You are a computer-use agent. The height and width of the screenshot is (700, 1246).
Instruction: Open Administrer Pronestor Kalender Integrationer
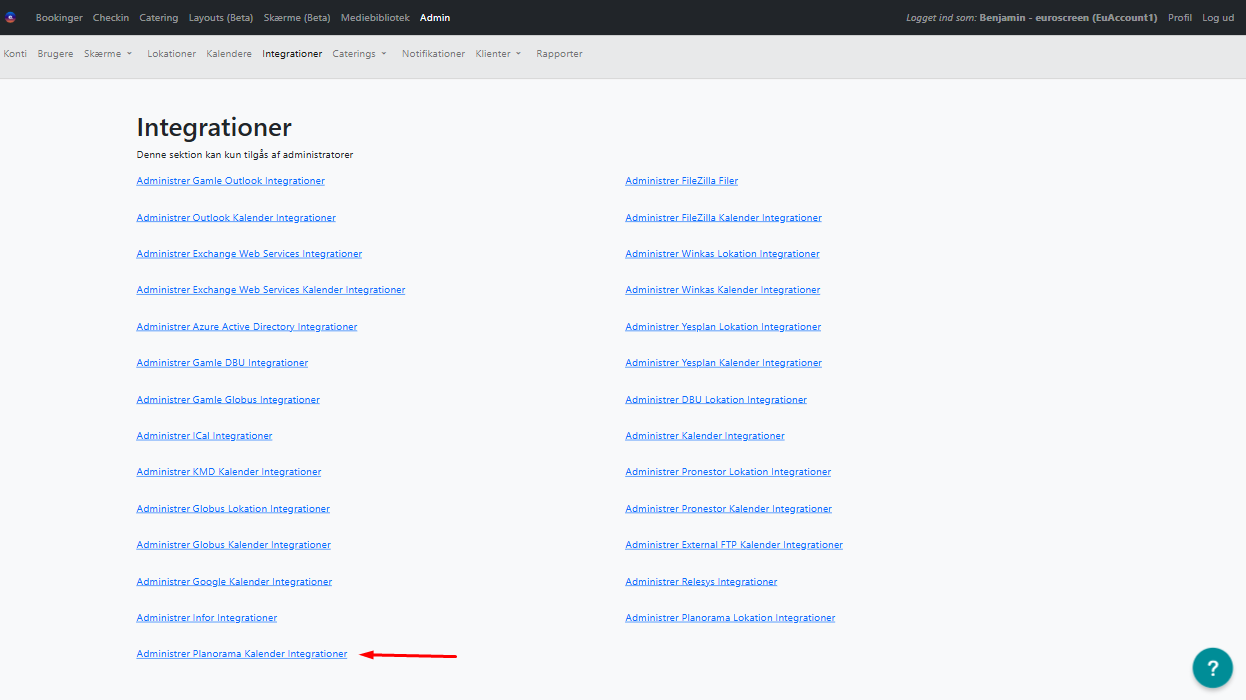pos(729,509)
